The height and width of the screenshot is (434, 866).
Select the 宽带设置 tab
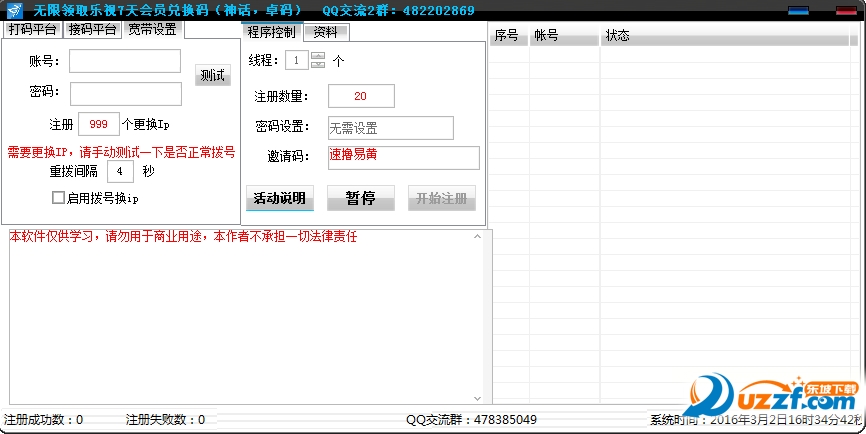152,29
